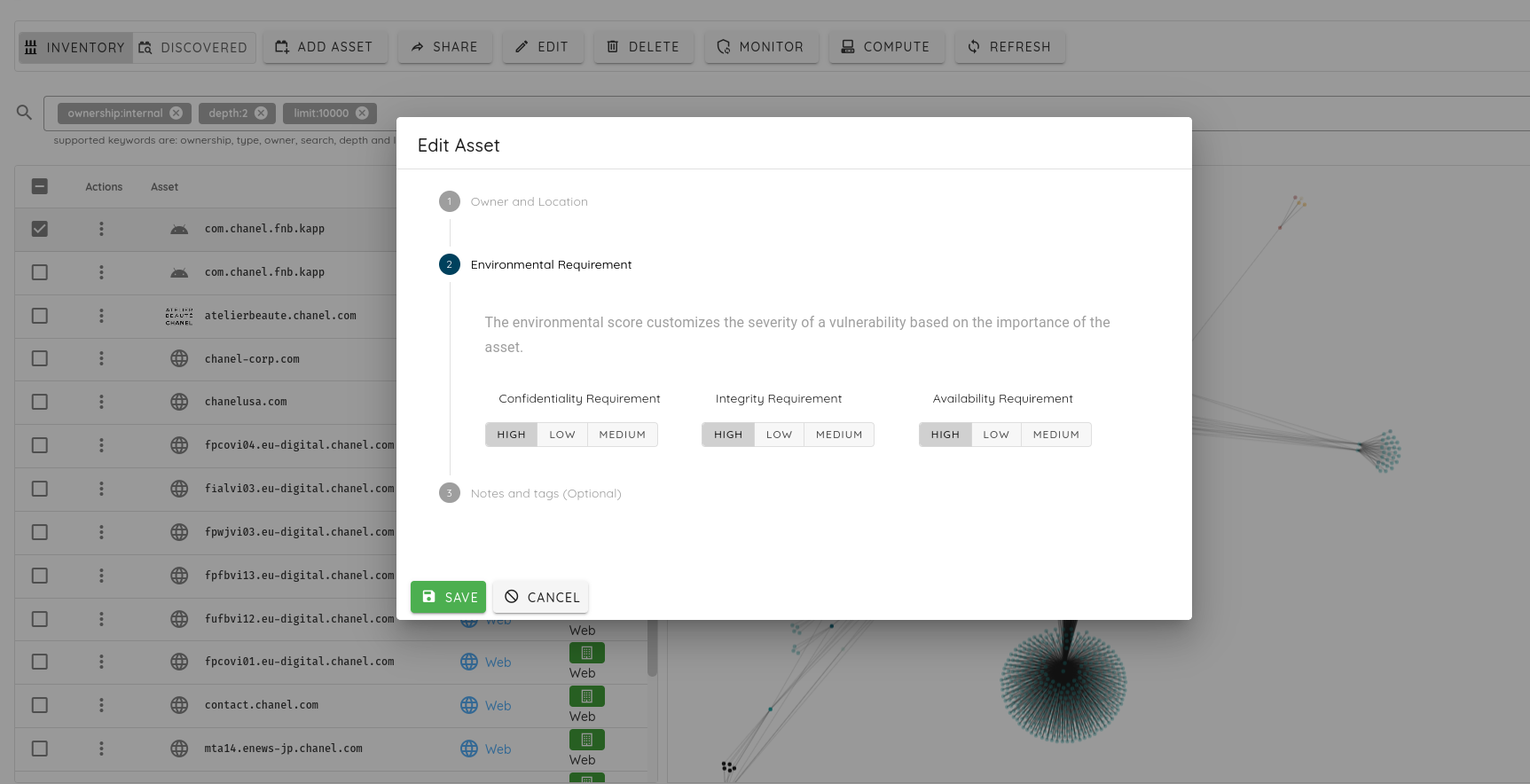Image resolution: width=1530 pixels, height=784 pixels.
Task: Set Integrity Requirement to MEDIUM
Action: pos(839,435)
